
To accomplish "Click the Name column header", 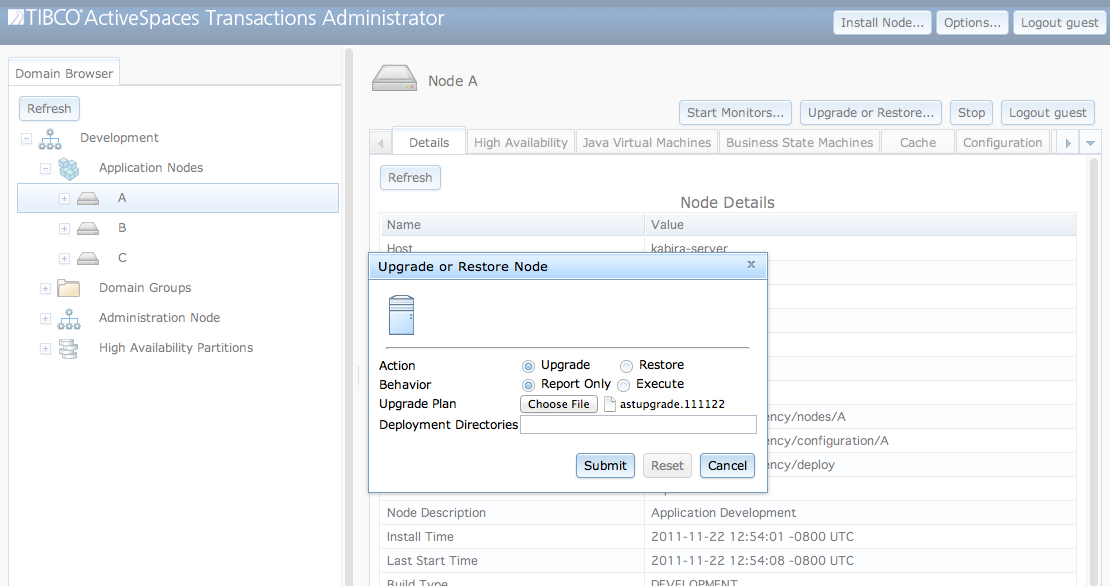I will point(512,224).
